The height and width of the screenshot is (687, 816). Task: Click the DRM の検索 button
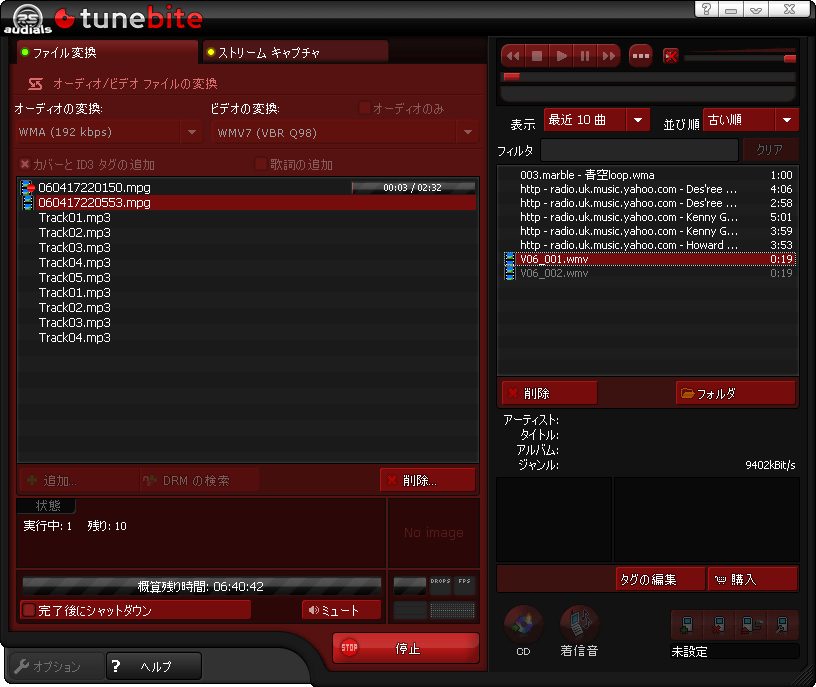(x=200, y=480)
